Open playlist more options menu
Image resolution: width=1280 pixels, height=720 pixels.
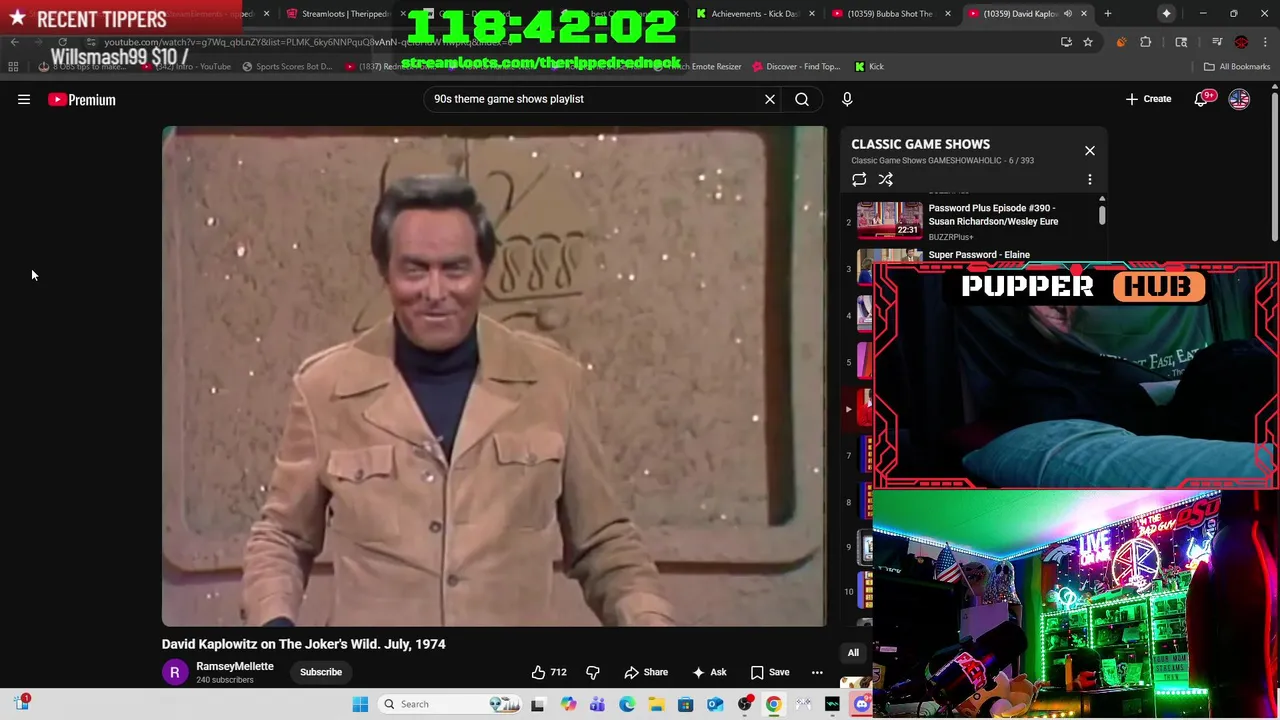coord(1090,180)
